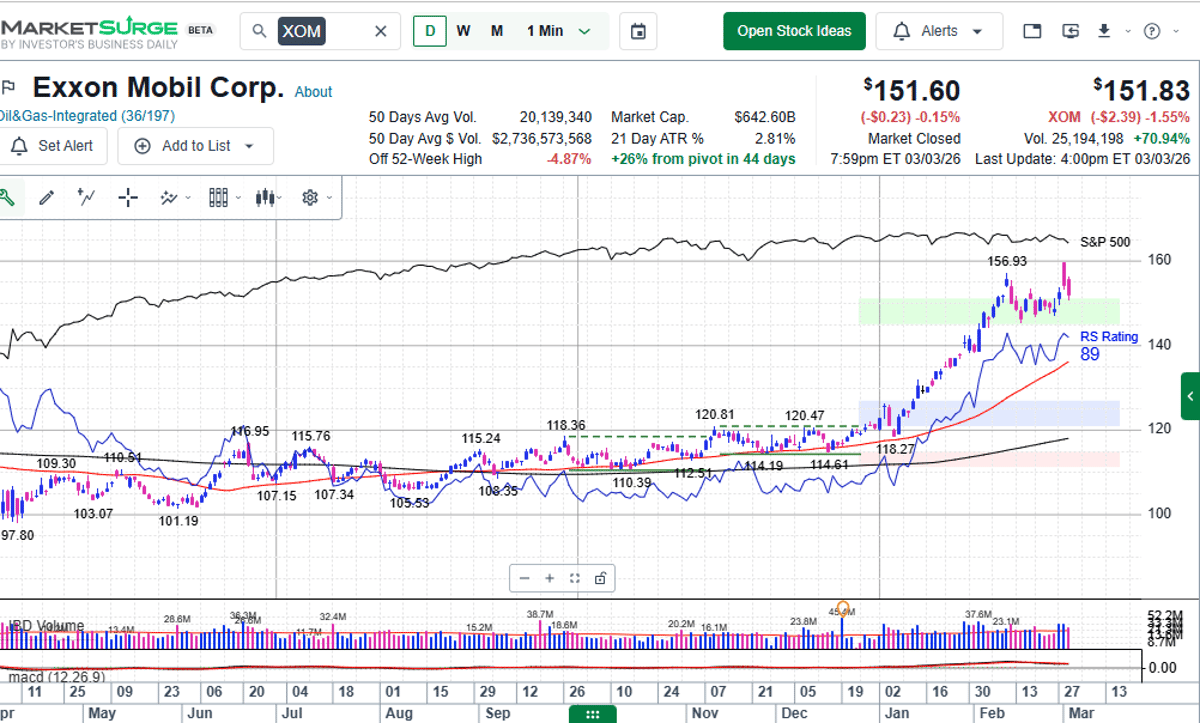This screenshot has width=1200, height=723.
Task: Open the download/export icon in header
Action: coord(1103,31)
